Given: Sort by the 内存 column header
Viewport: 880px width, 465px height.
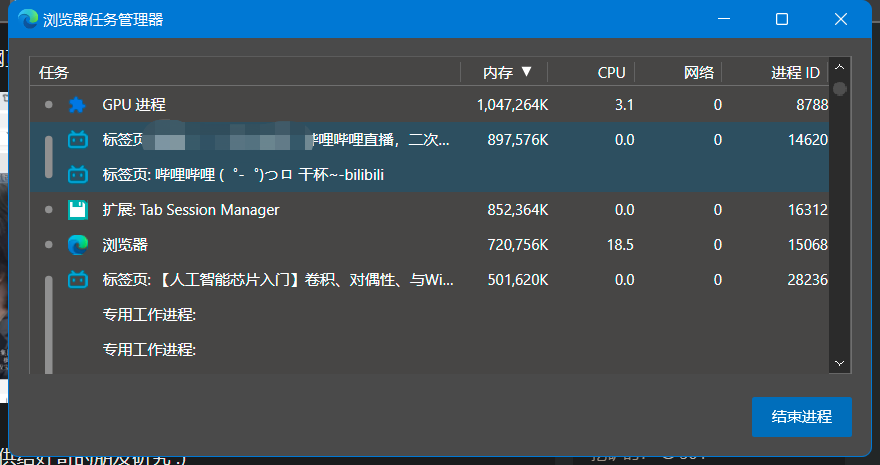Looking at the screenshot, I should [x=504, y=72].
